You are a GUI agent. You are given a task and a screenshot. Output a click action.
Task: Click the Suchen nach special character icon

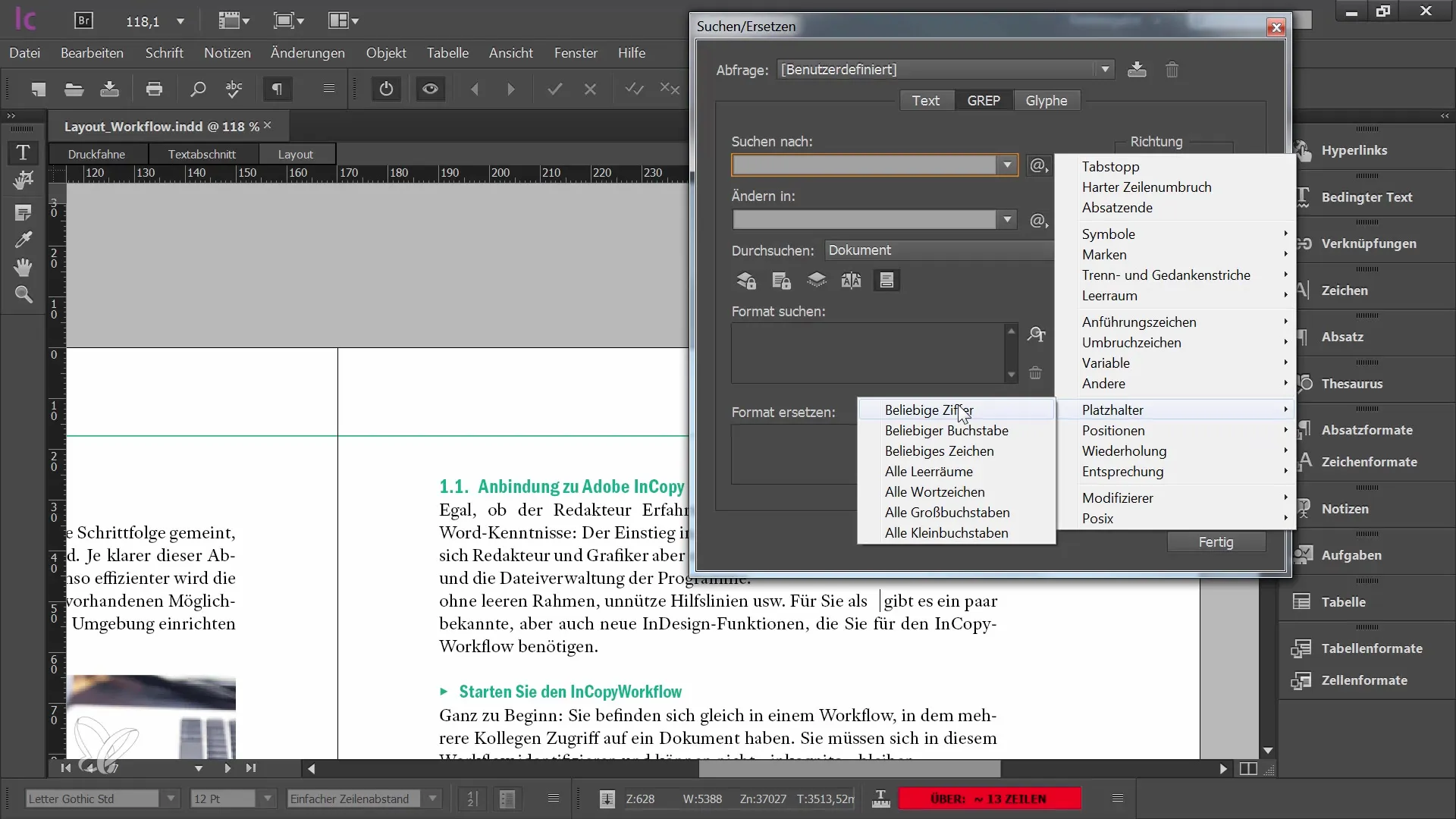tap(1037, 164)
